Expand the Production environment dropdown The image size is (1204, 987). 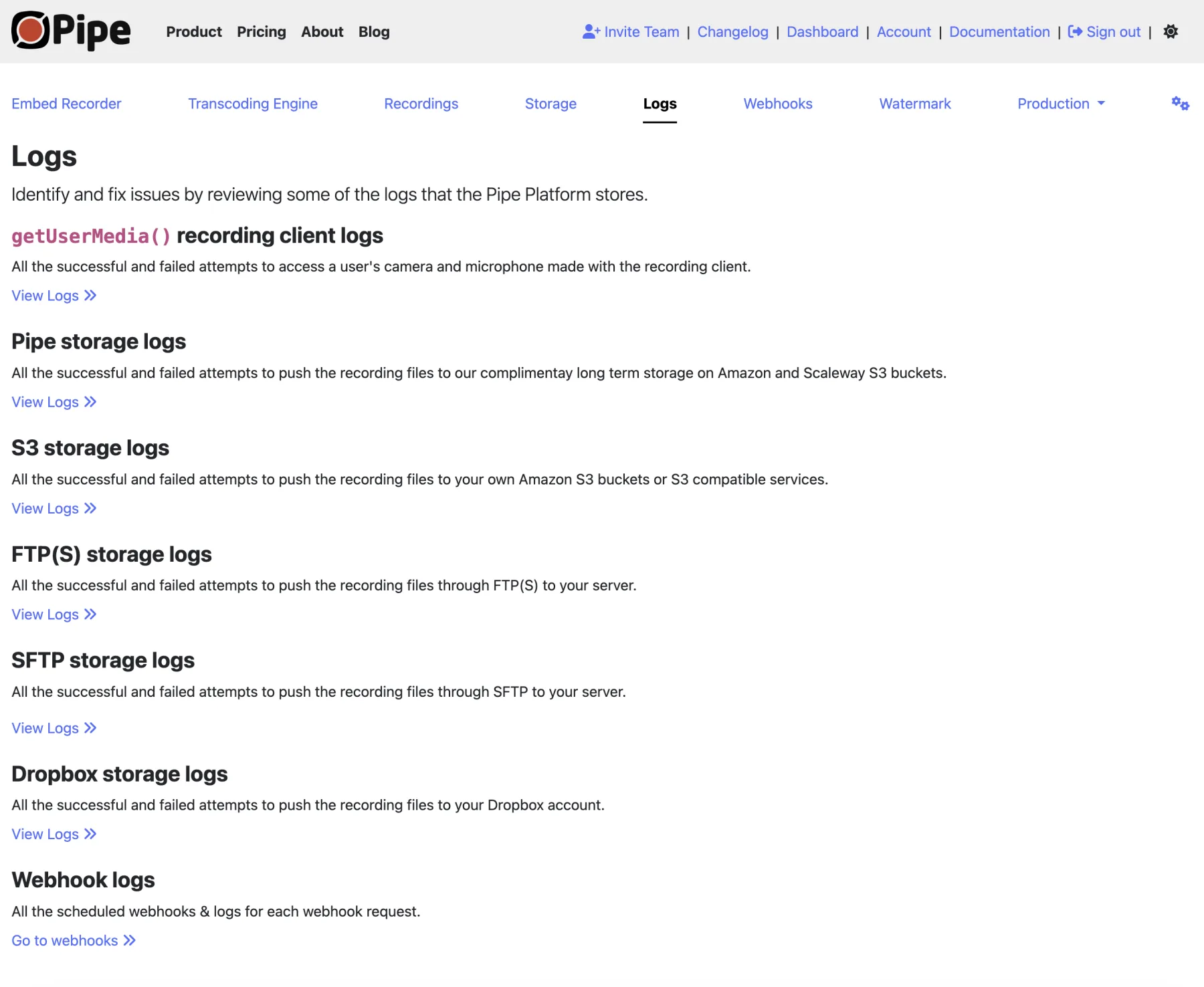tap(1061, 104)
